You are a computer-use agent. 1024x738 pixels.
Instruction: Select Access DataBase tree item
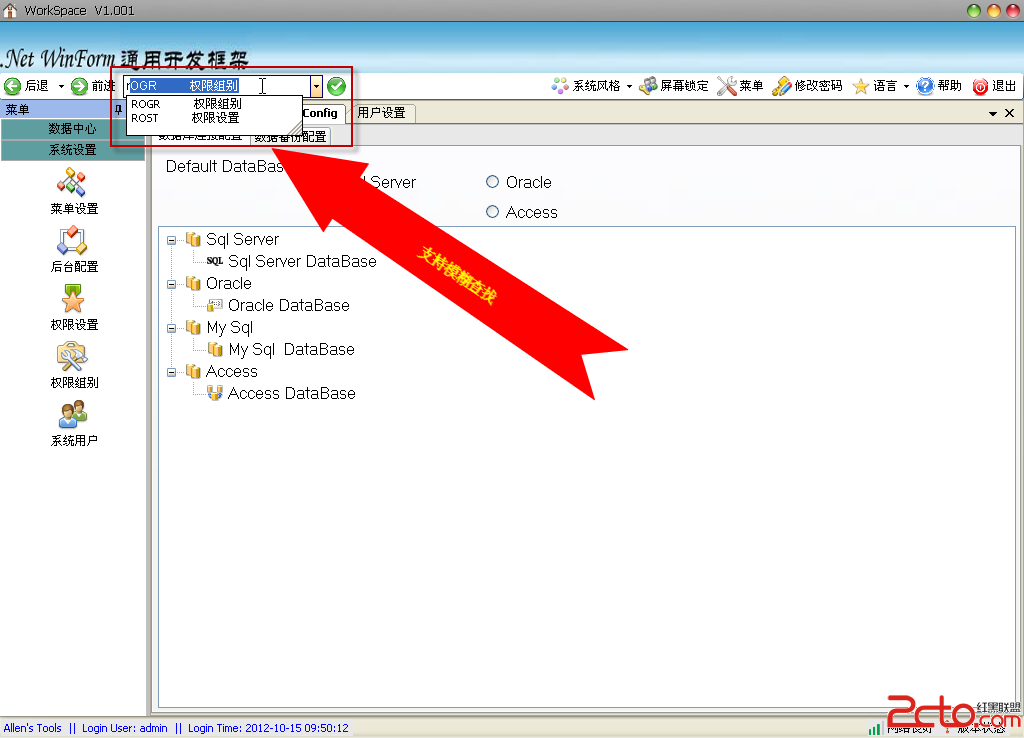(x=291, y=393)
